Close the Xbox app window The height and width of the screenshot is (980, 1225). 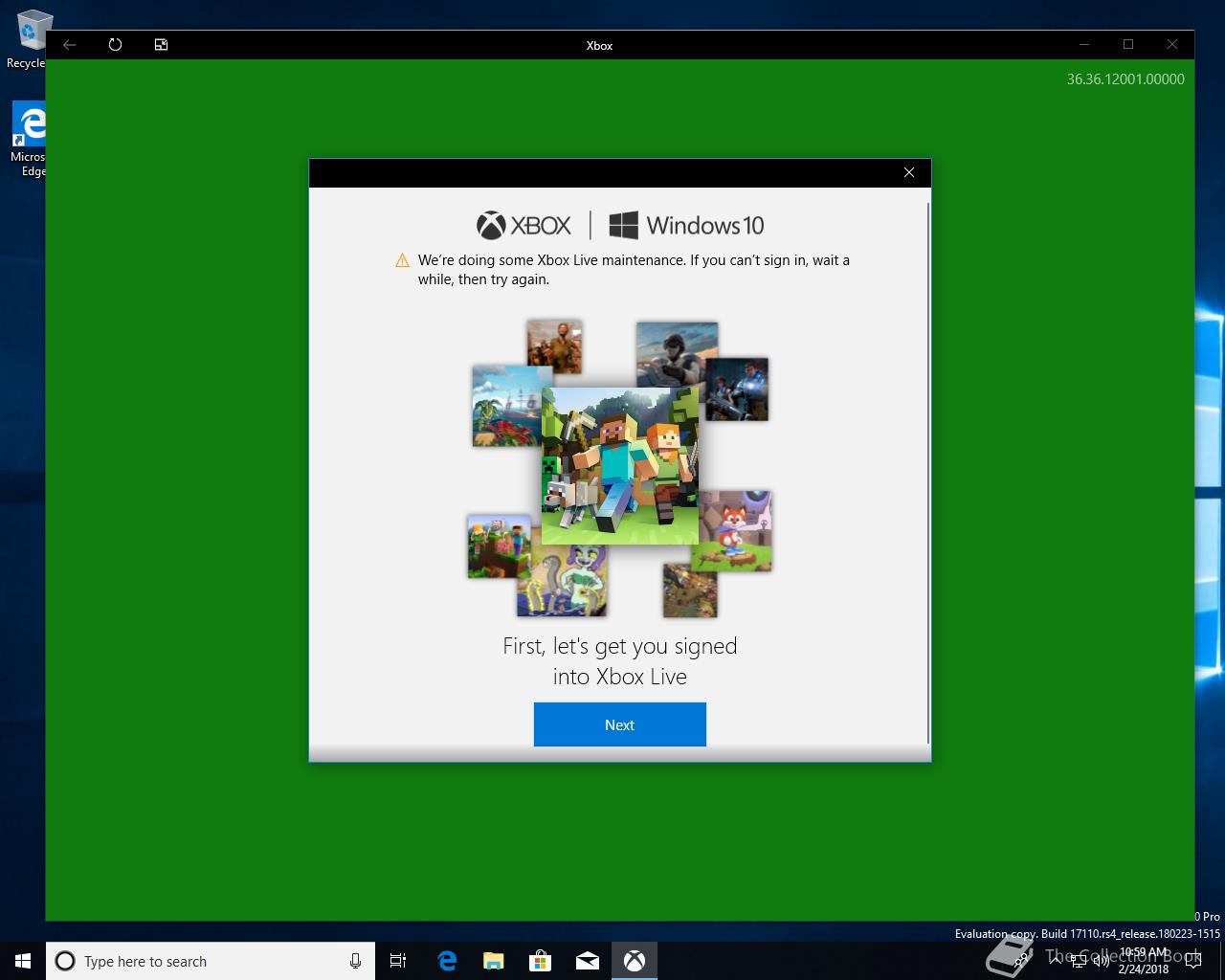pos(1172,44)
